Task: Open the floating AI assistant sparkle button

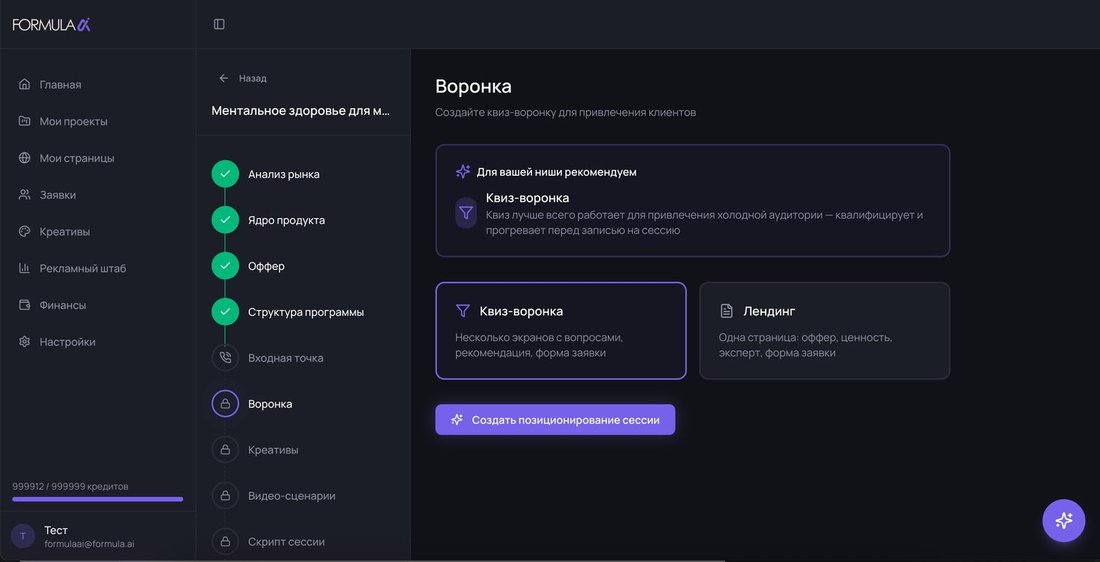Action: click(1064, 521)
